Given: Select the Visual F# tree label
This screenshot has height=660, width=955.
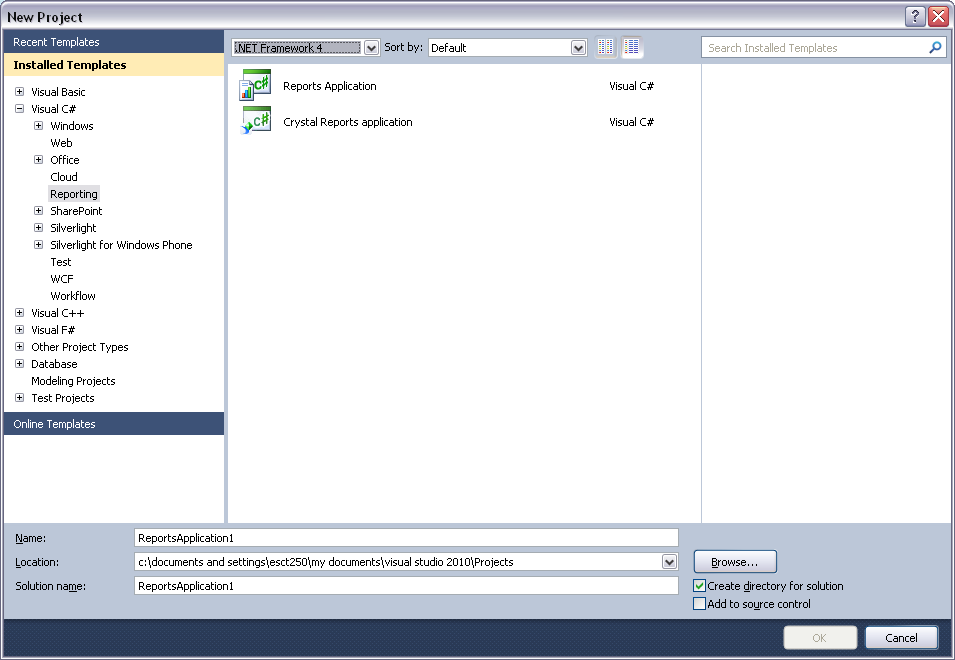Looking at the screenshot, I should (x=53, y=330).
